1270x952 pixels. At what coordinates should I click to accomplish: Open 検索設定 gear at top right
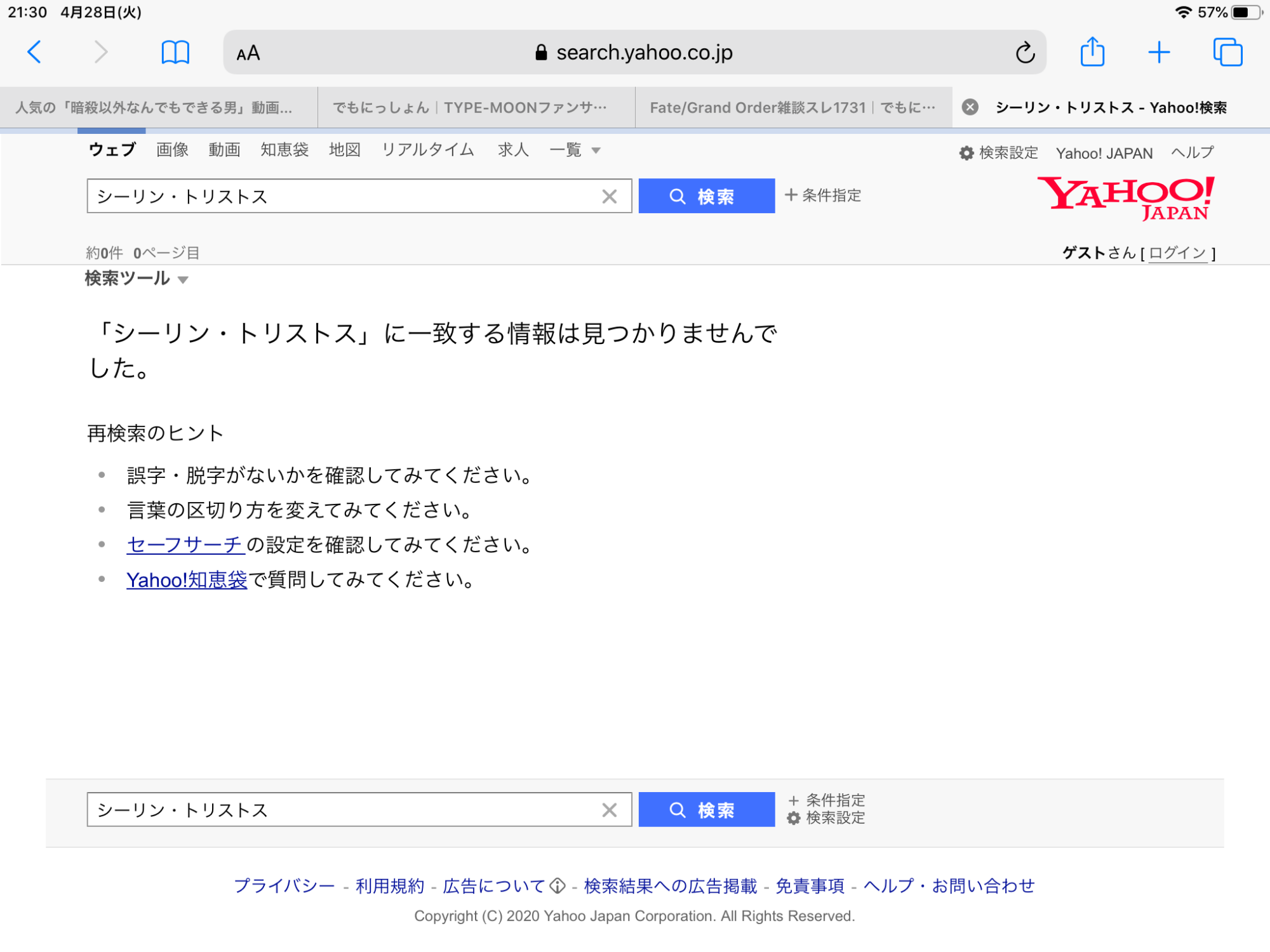(999, 153)
